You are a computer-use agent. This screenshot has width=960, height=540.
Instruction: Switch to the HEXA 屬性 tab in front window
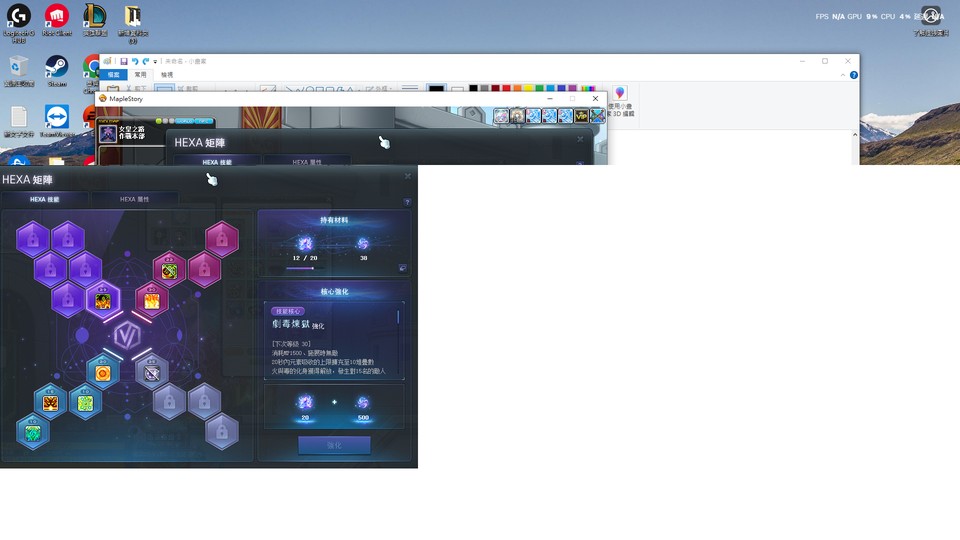pyautogui.click(x=135, y=200)
